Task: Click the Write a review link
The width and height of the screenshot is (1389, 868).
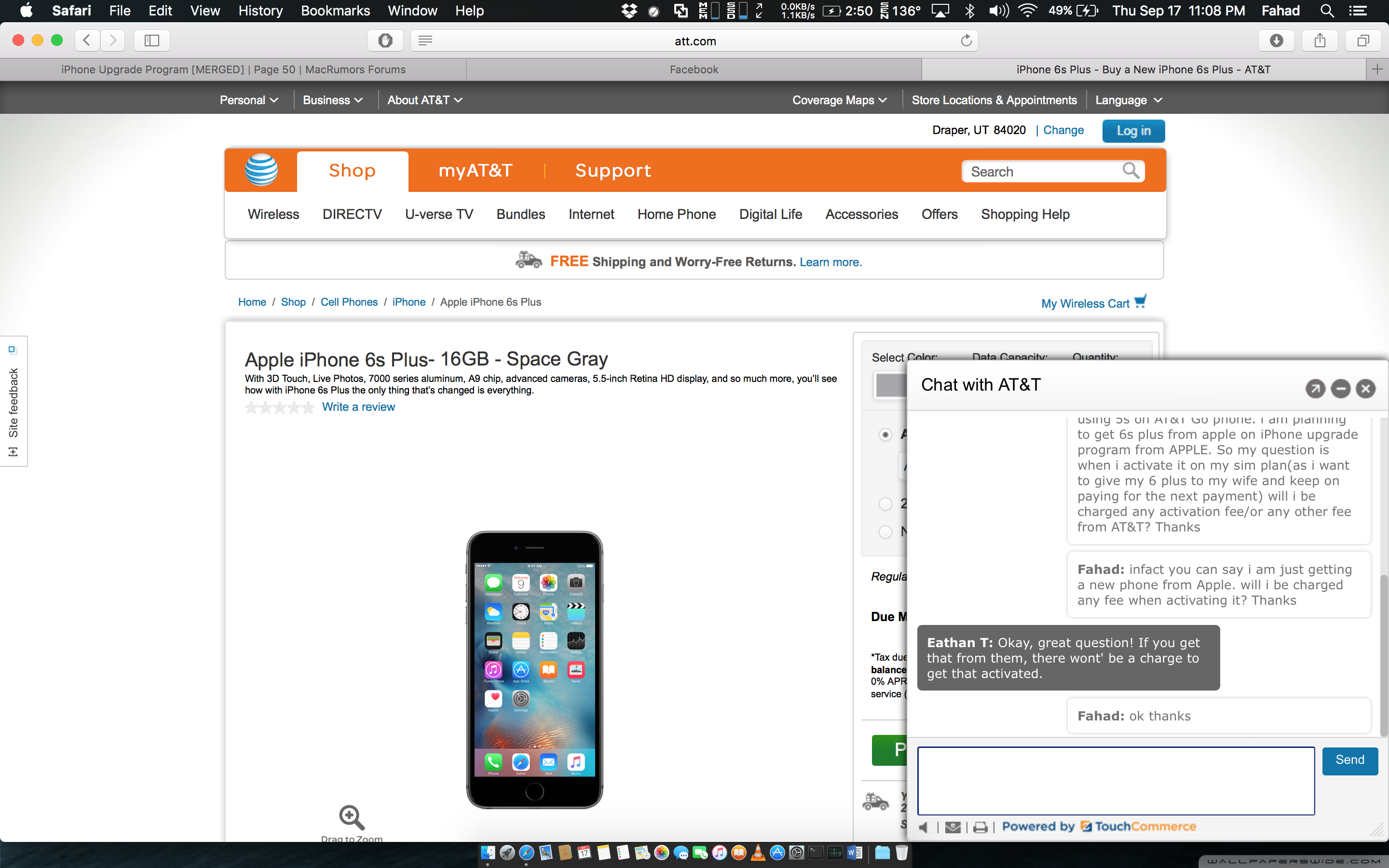Action: tap(358, 407)
